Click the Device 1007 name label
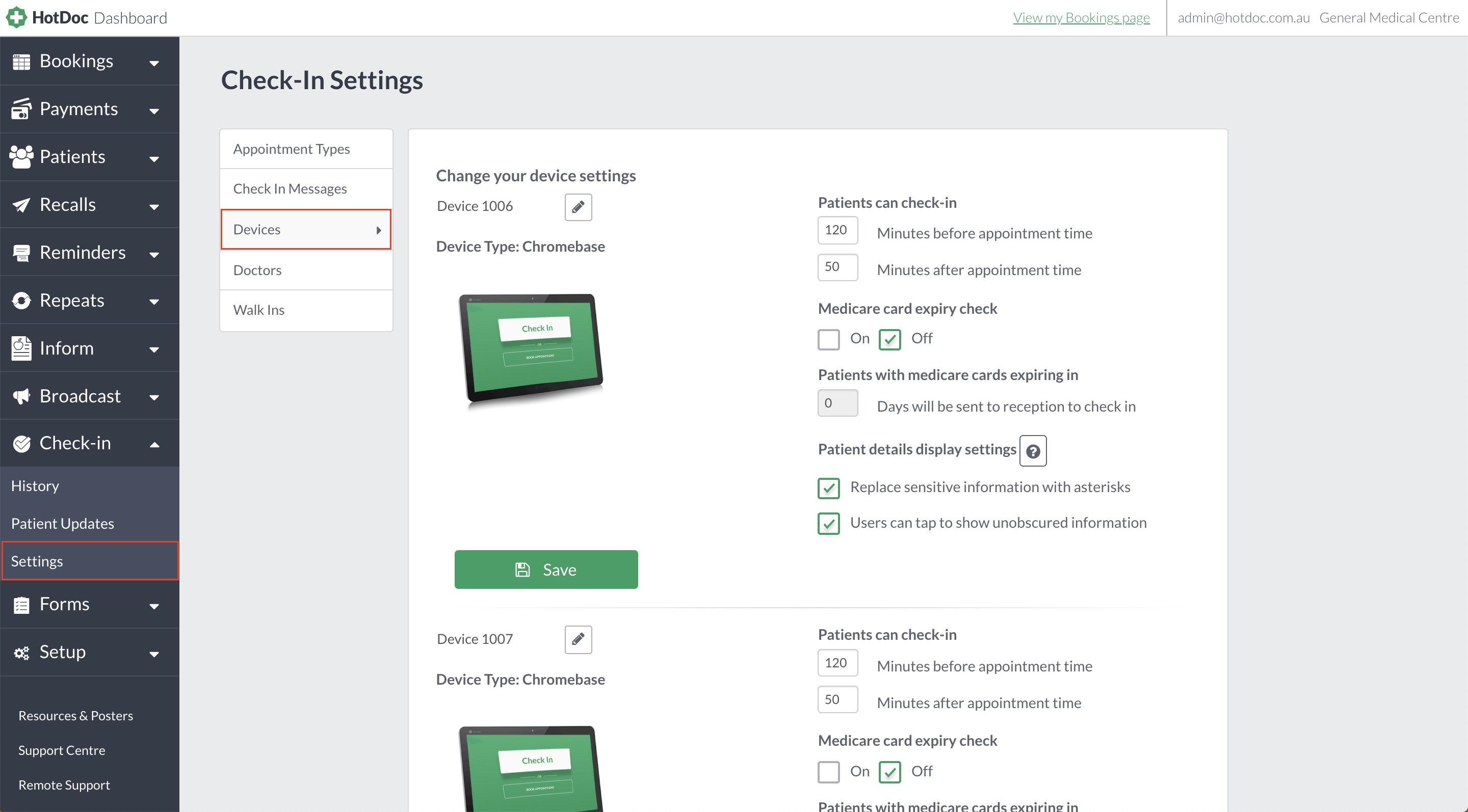The width and height of the screenshot is (1468, 812). point(475,639)
